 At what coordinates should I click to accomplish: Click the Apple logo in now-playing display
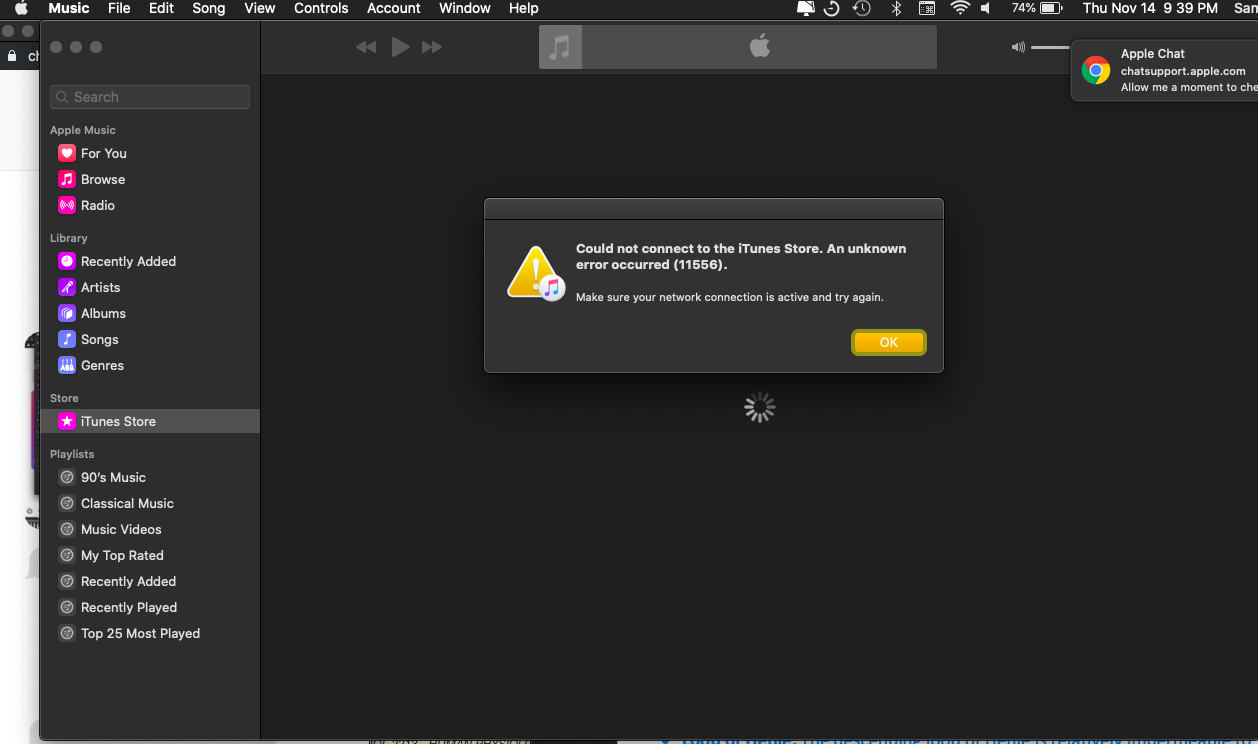pyautogui.click(x=760, y=46)
